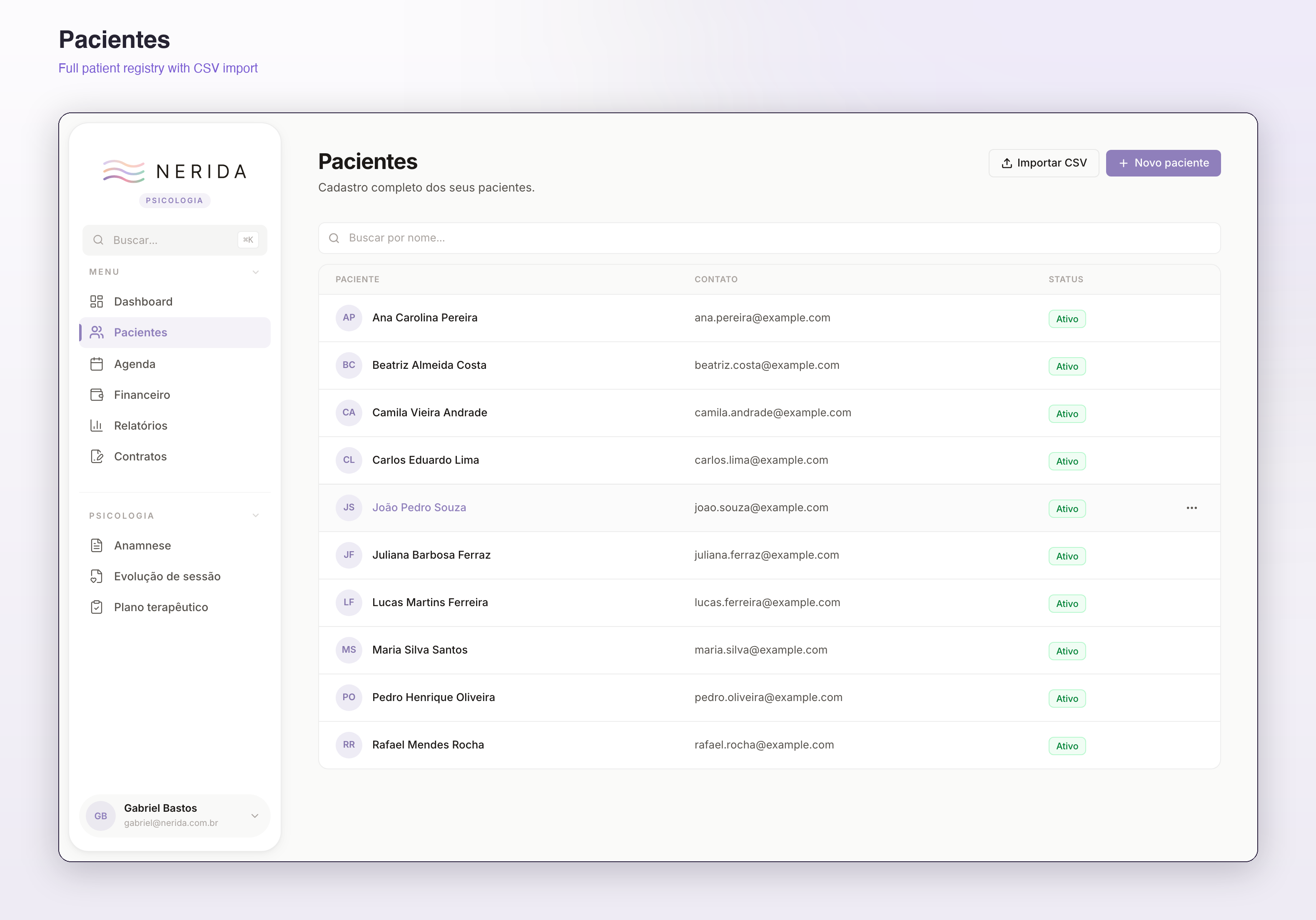Focus the Buscar por nome input
The width and height of the screenshot is (1316, 920).
tap(769, 238)
